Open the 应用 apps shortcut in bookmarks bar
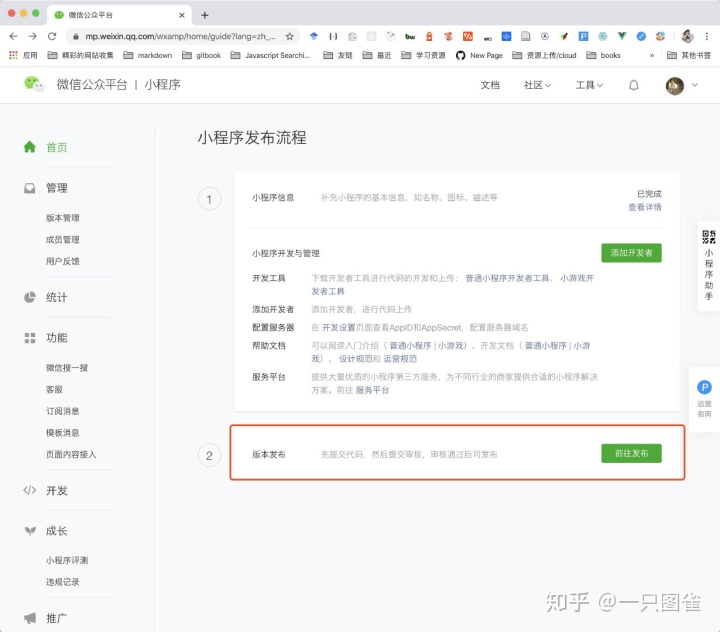Screen dimensions: 720x632 [23, 55]
